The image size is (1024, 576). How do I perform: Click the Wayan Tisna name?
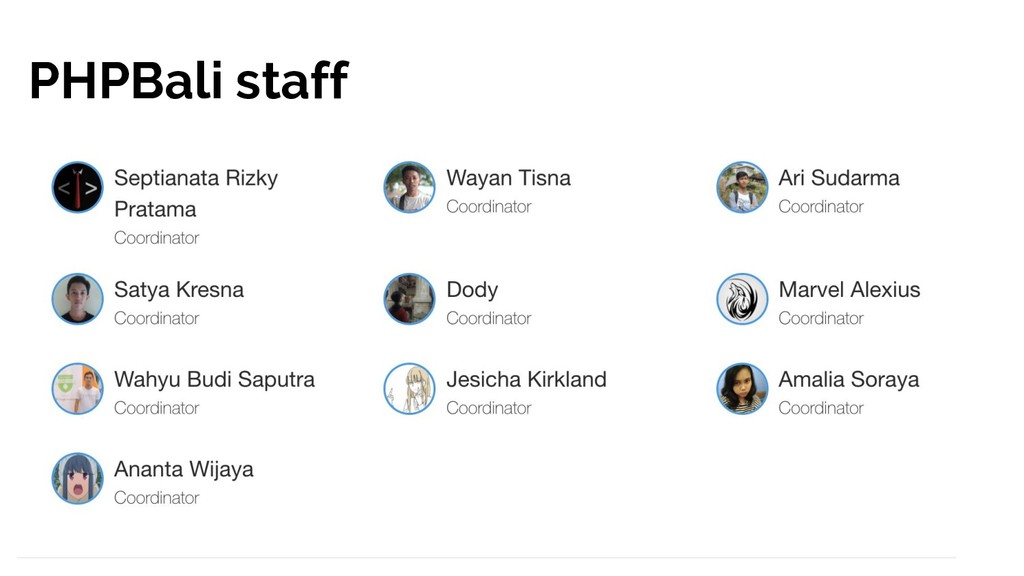click(x=508, y=178)
